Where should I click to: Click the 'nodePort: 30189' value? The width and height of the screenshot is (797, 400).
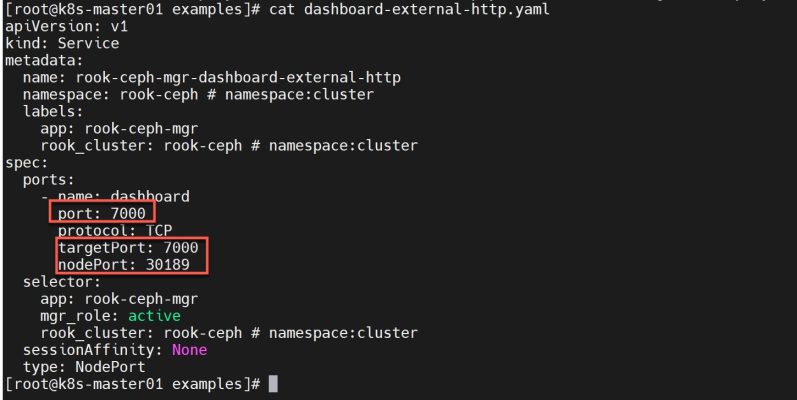pyautogui.click(x=124, y=265)
